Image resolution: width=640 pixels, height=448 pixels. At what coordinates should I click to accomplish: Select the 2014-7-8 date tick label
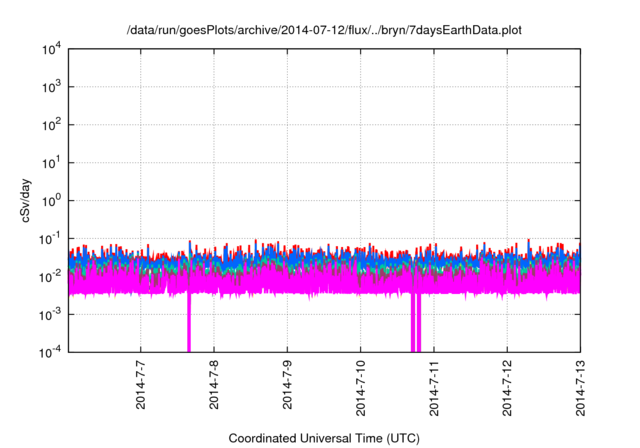coord(214,384)
